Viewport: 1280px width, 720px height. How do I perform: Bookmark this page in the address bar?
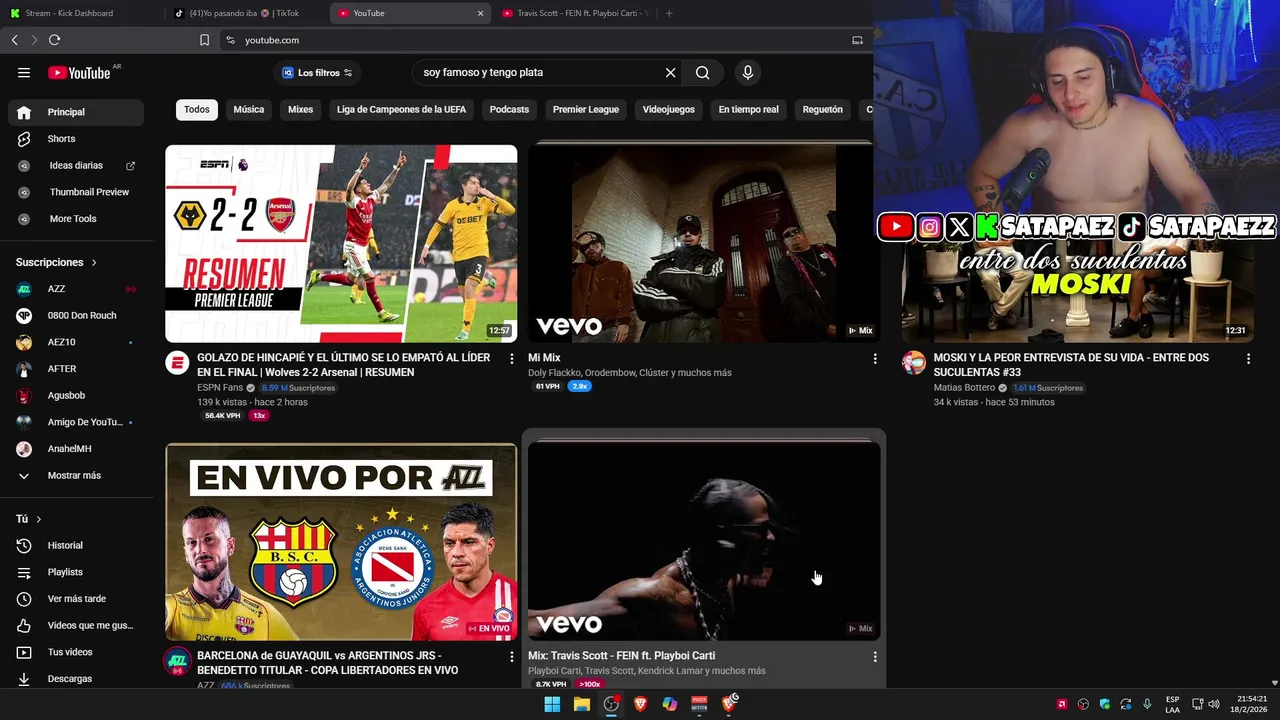(x=204, y=40)
